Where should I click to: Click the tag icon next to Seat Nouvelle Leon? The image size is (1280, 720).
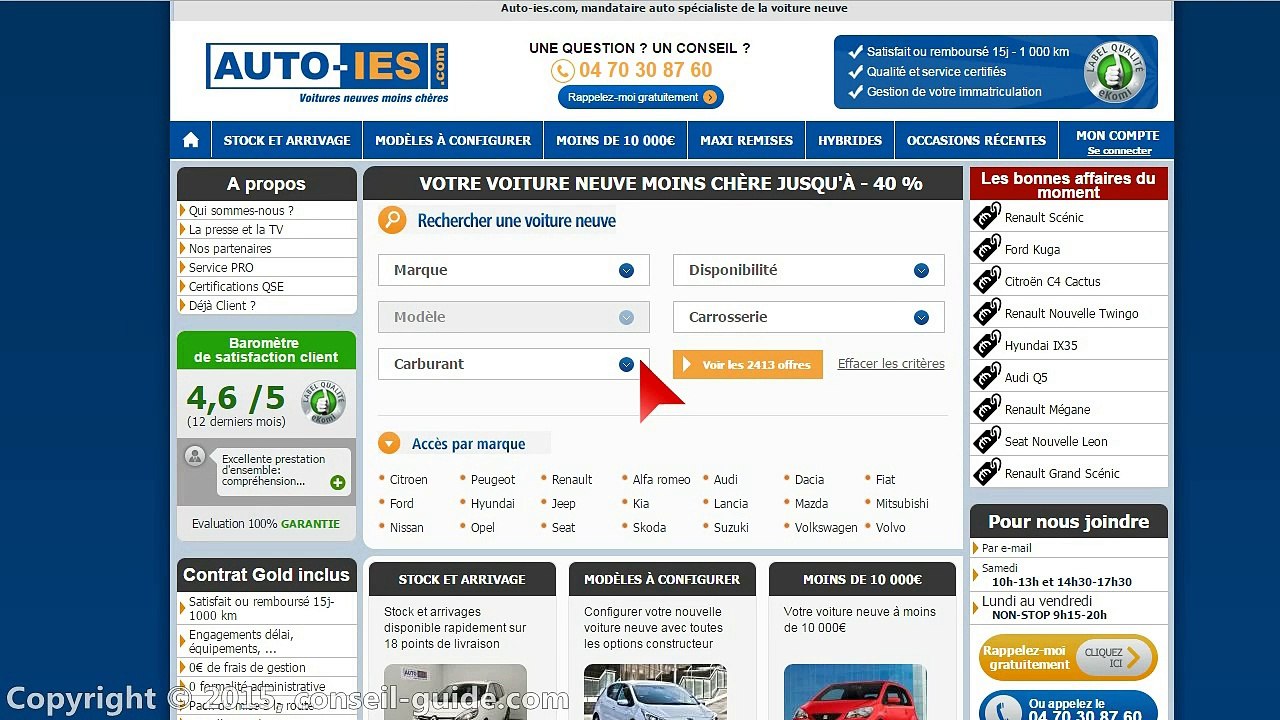987,440
